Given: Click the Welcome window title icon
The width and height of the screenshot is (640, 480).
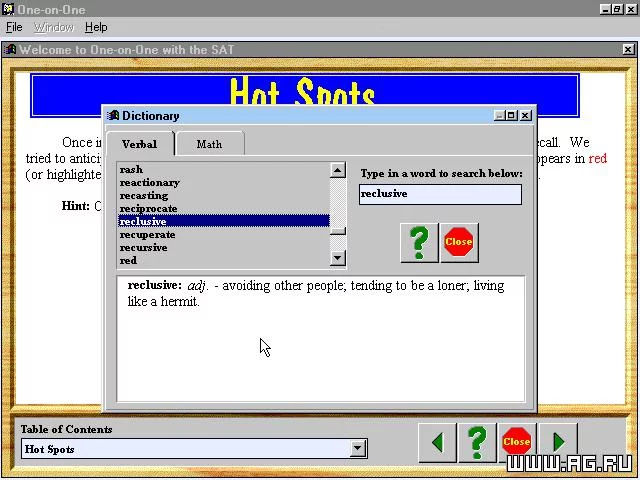Looking at the screenshot, I should click(x=10, y=49).
